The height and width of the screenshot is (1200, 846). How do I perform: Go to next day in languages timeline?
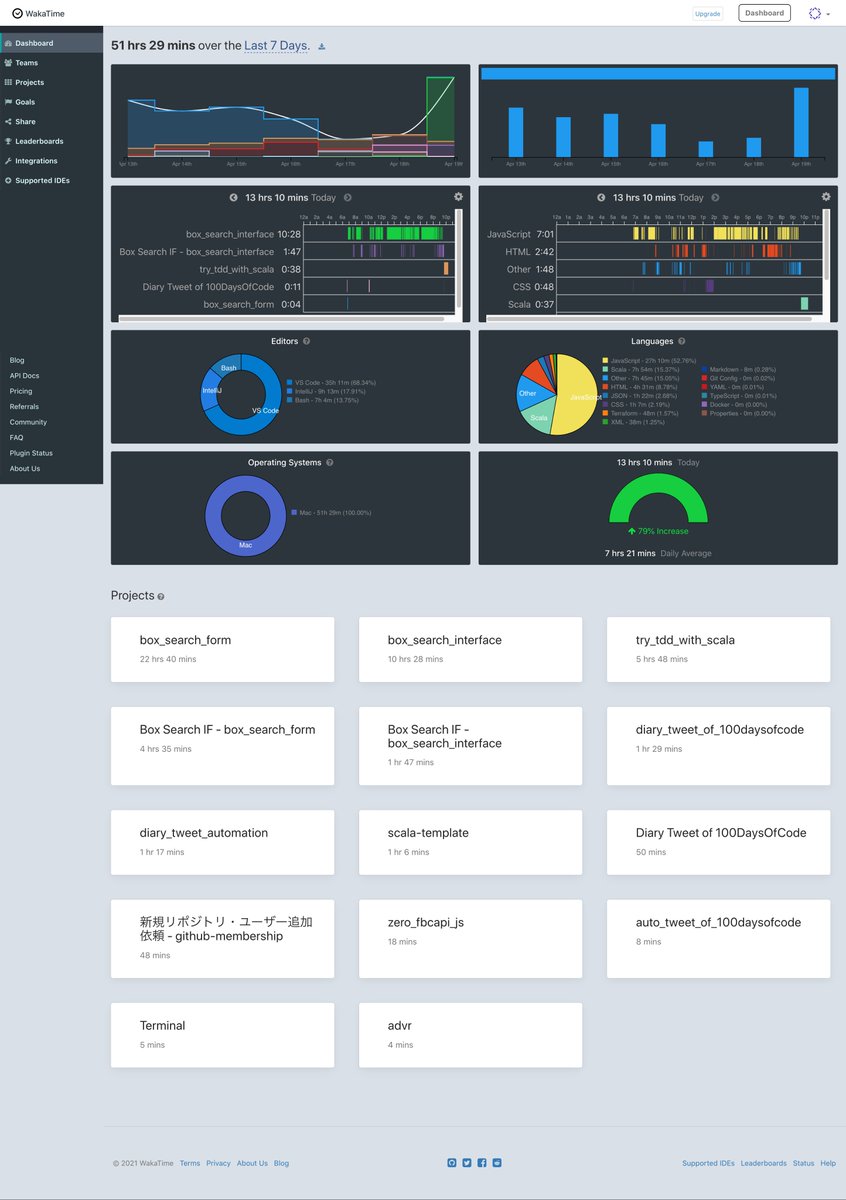715,198
